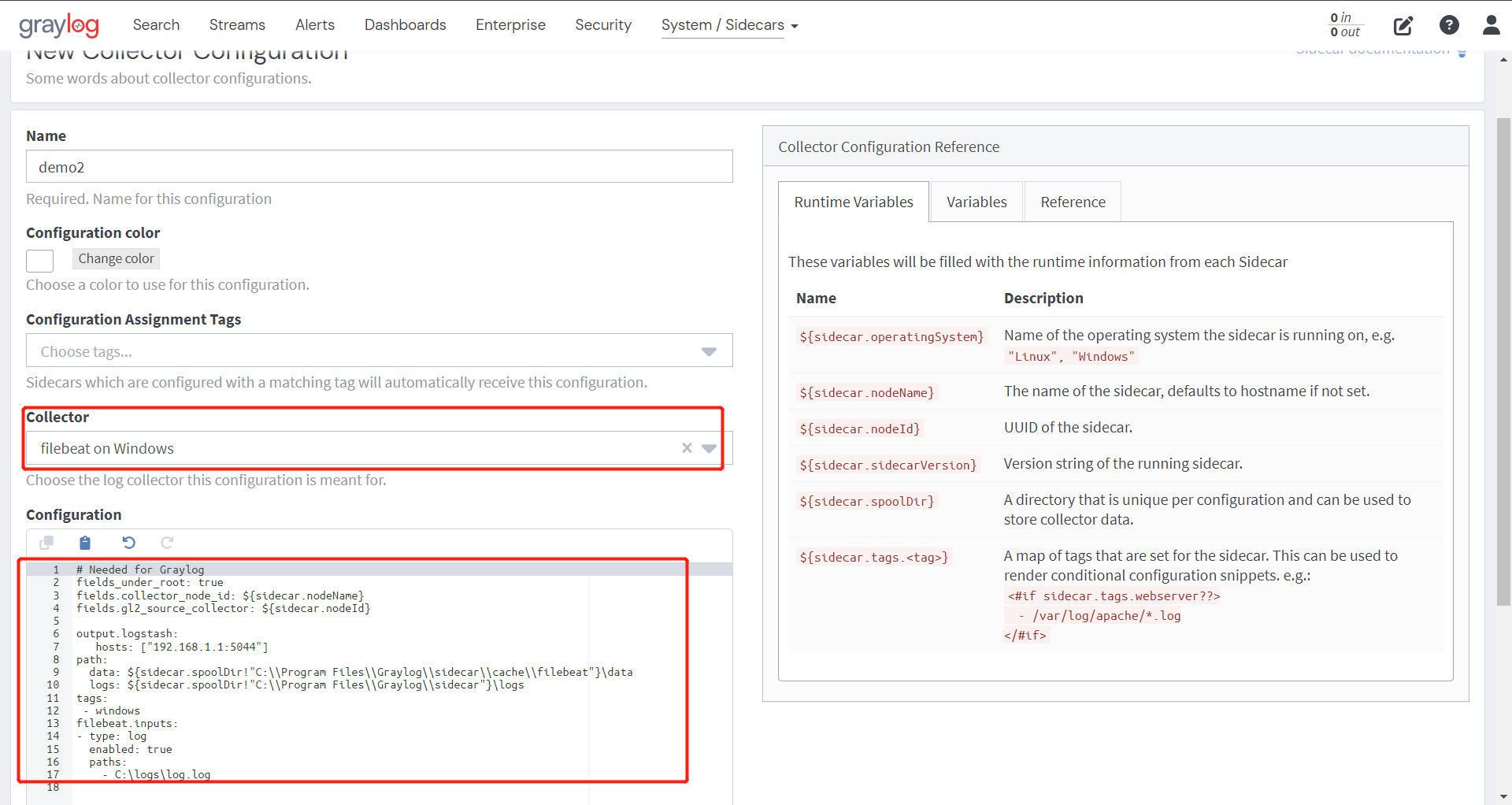Clear the selected collector with the X
Viewport: 1512px width, 805px height.
click(687, 448)
